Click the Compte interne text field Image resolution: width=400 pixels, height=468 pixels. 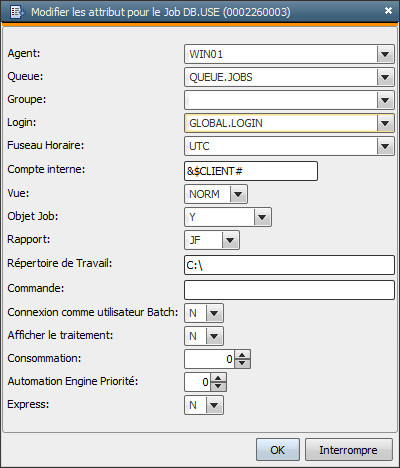coord(251,171)
